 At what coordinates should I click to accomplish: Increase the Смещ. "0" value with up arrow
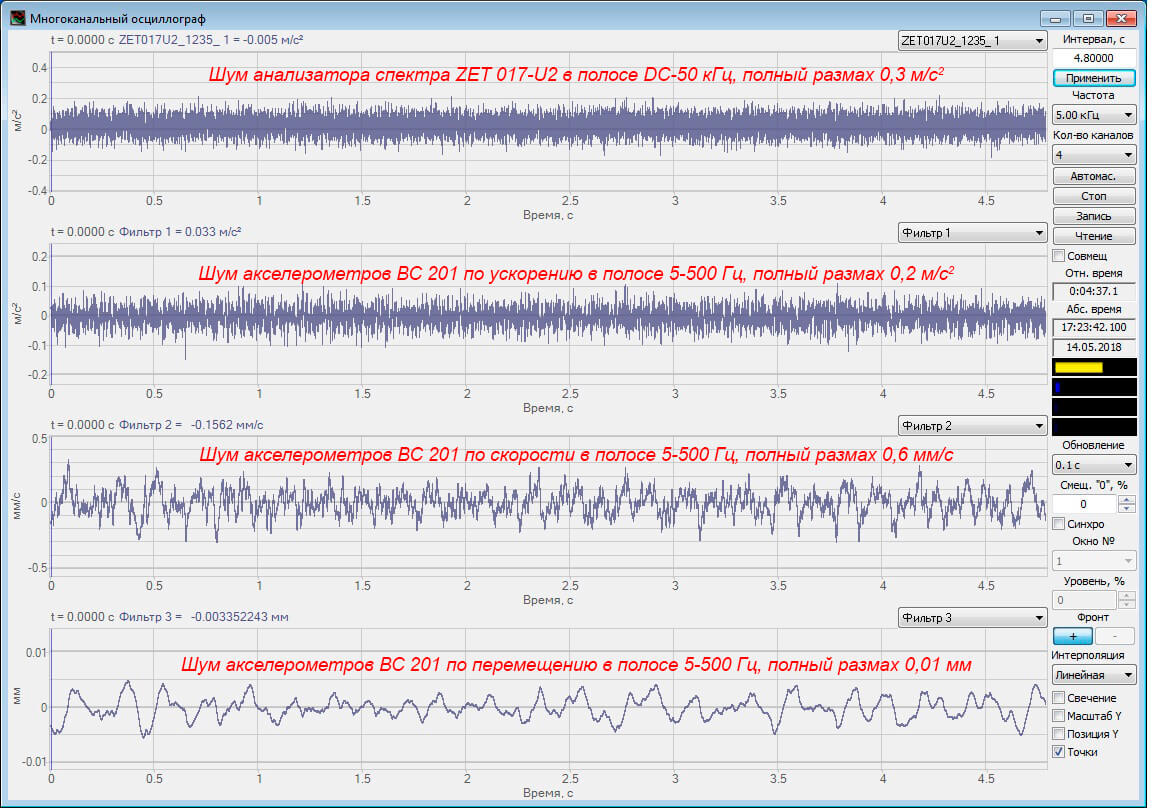(x=1126, y=499)
